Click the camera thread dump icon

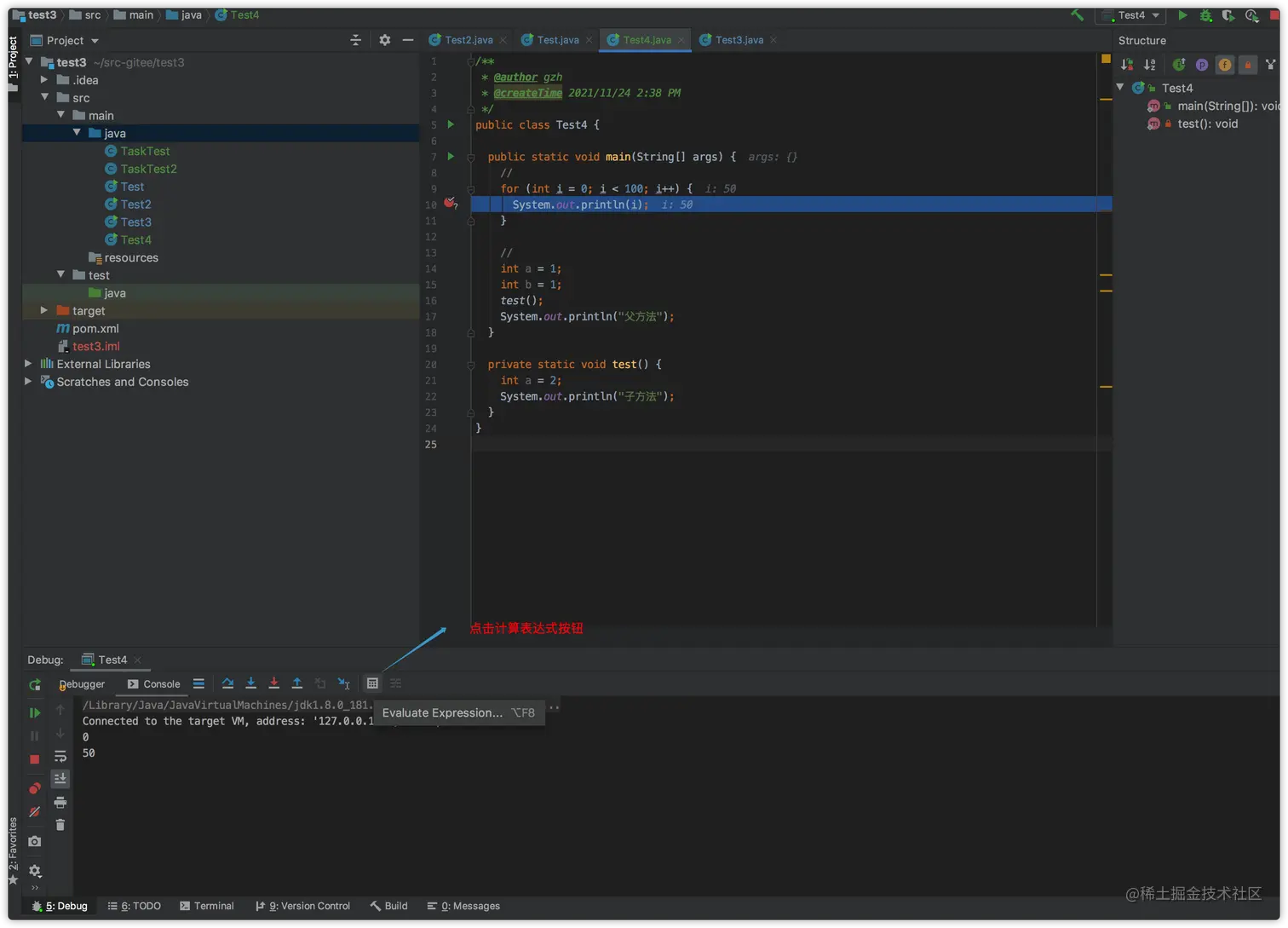[34, 842]
